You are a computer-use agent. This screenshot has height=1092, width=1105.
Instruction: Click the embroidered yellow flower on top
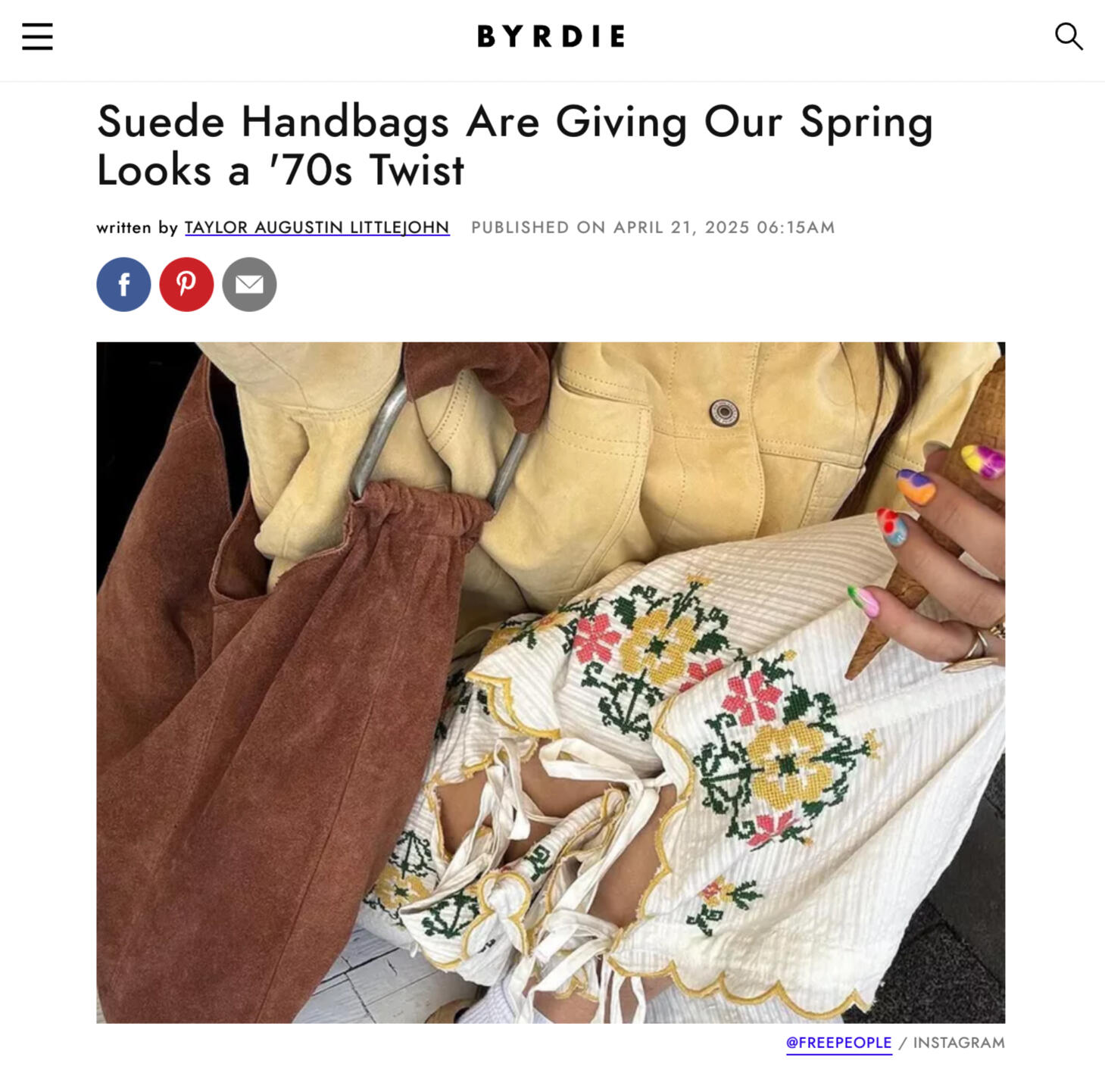click(x=657, y=644)
